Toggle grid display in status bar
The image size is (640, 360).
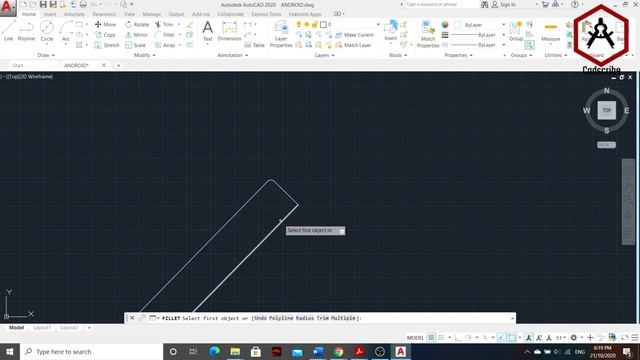pyautogui.click(x=431, y=338)
